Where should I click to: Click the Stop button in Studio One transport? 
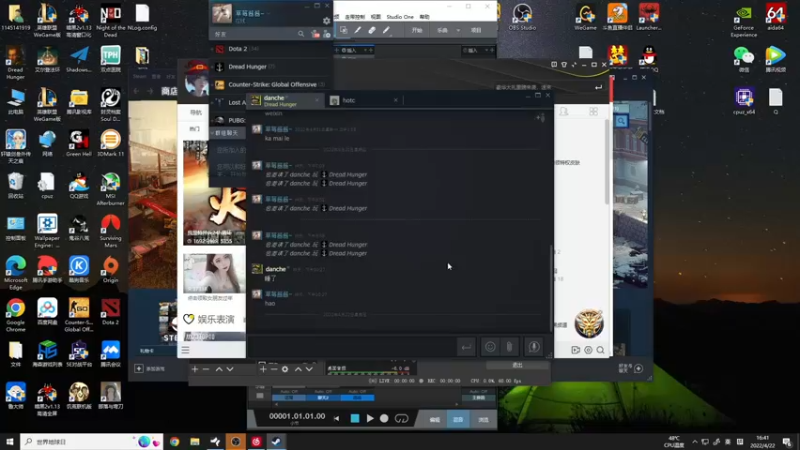(355, 418)
